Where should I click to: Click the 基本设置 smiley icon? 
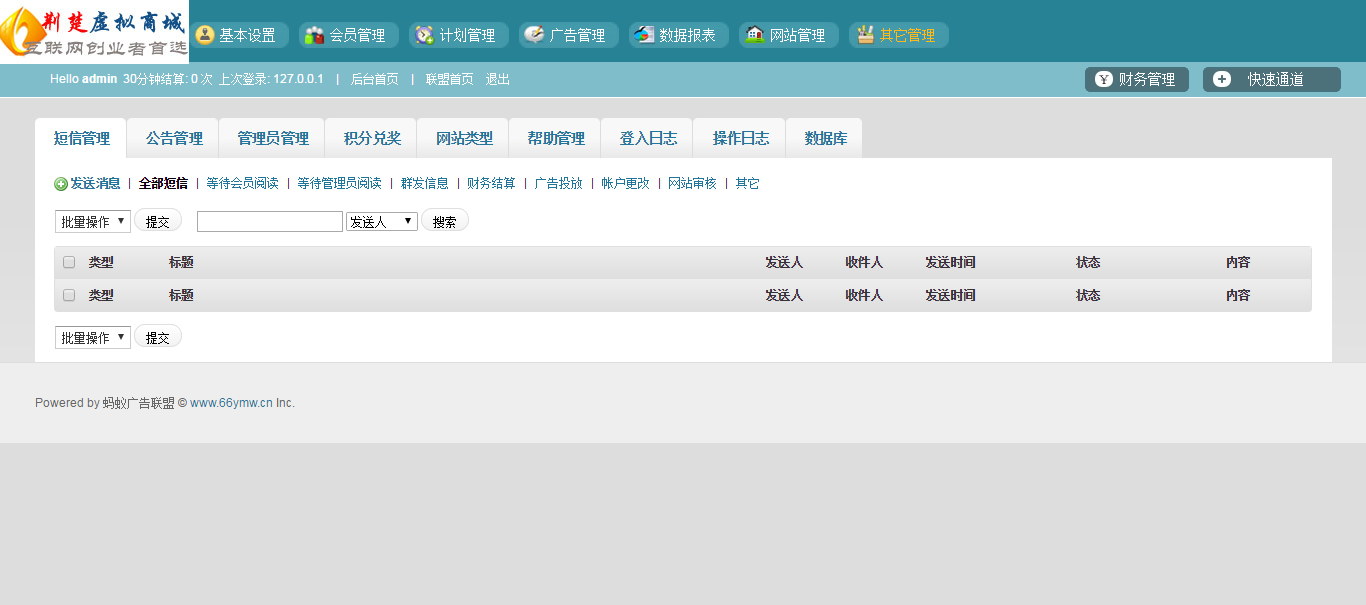point(205,35)
